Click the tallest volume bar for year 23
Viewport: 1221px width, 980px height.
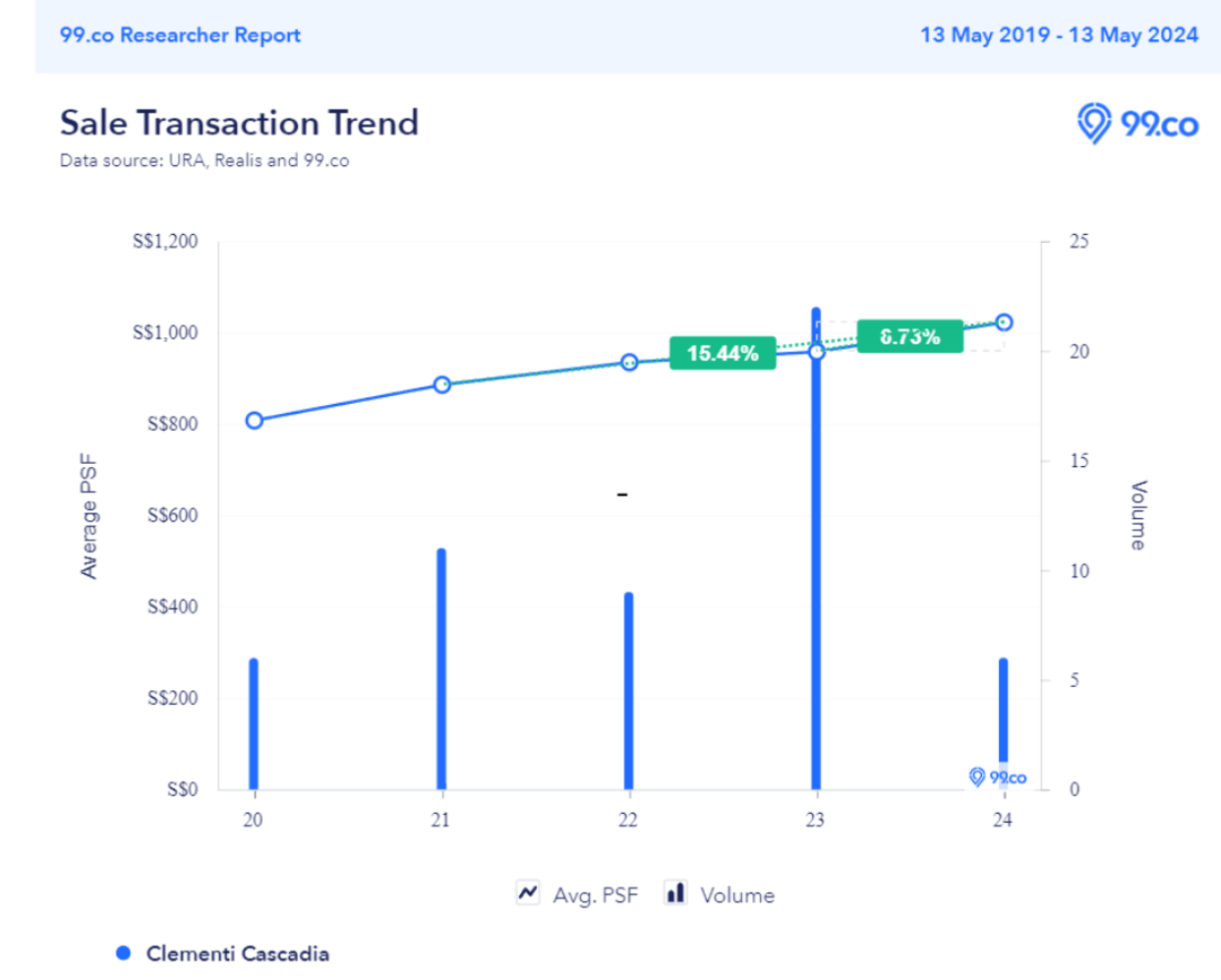point(816,590)
